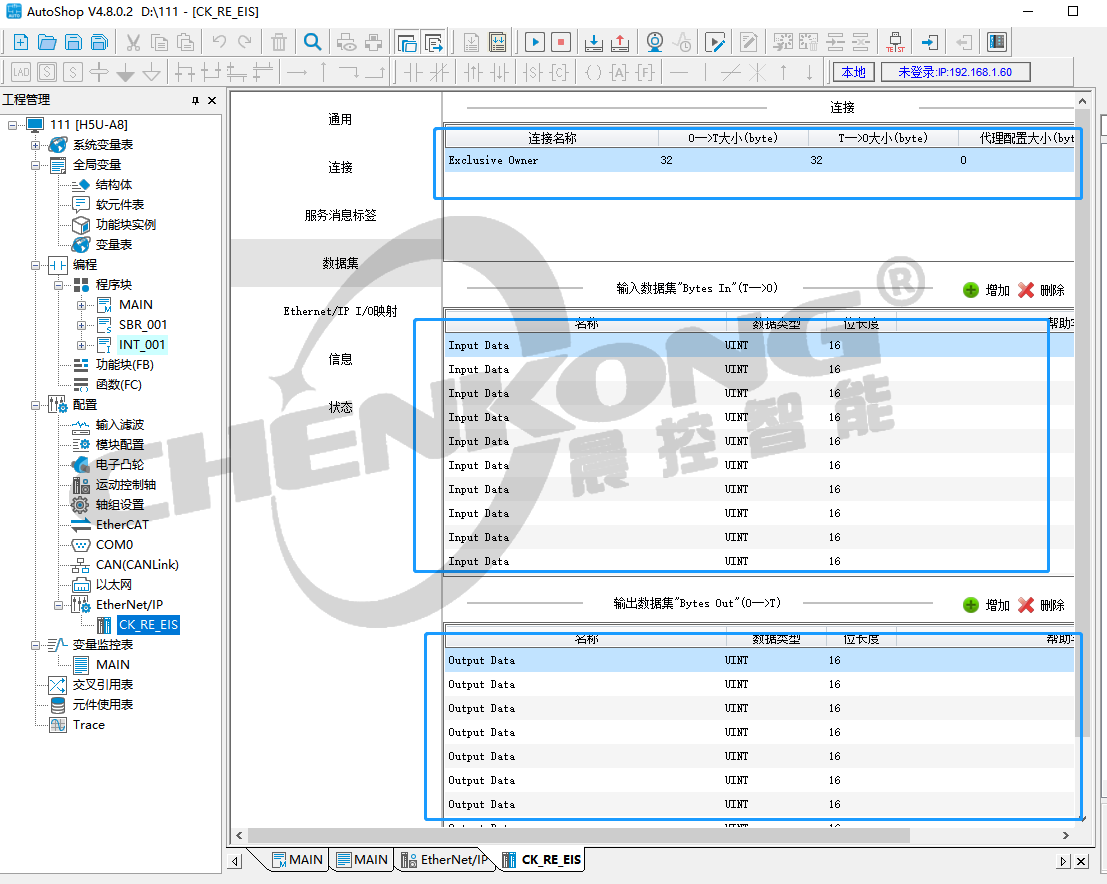Create a new project file
Image resolution: width=1107 pixels, height=884 pixels.
pos(21,42)
